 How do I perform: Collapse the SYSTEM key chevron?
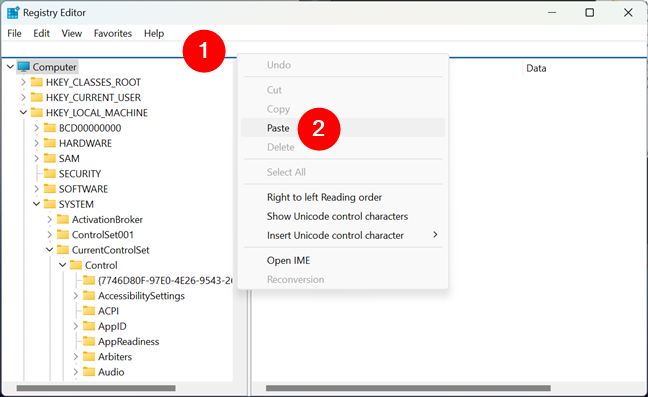36,204
